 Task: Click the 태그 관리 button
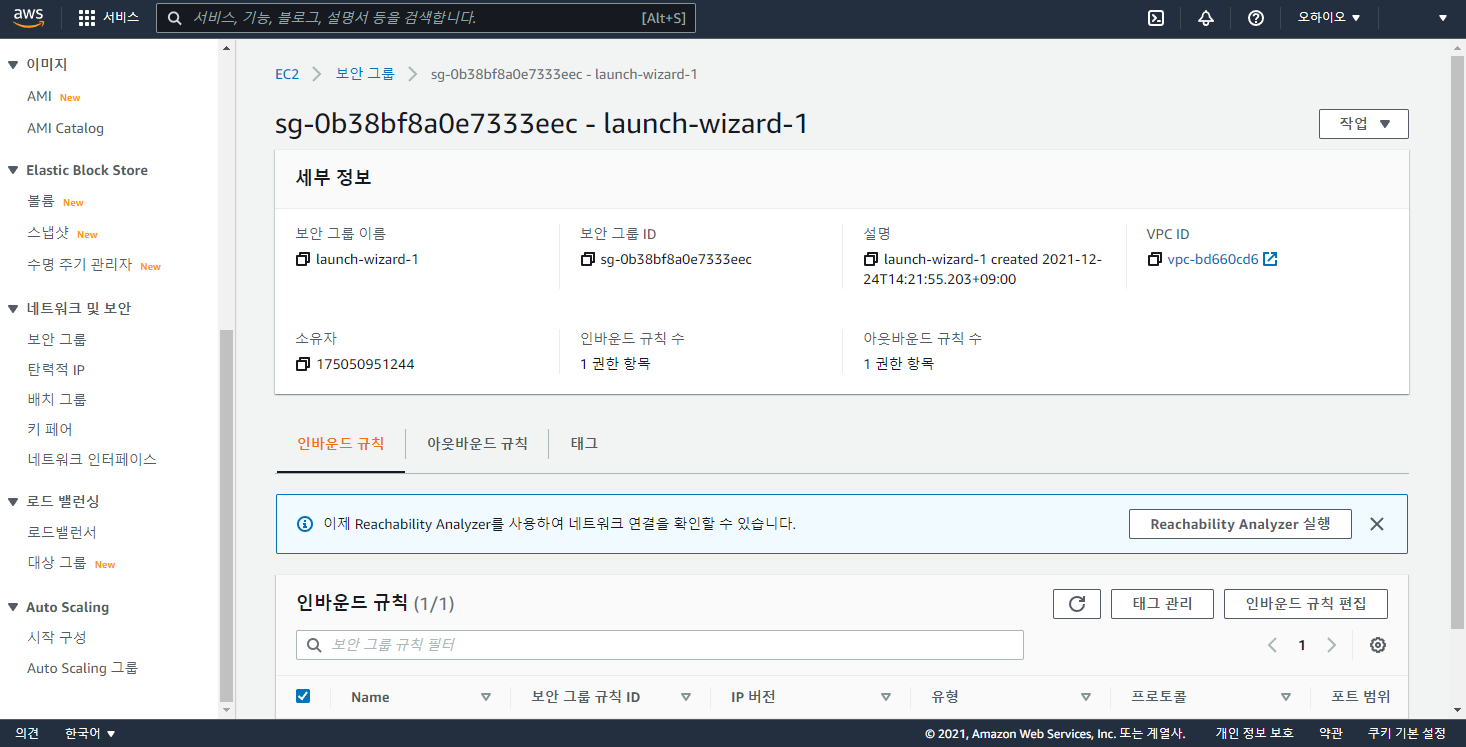1162,604
